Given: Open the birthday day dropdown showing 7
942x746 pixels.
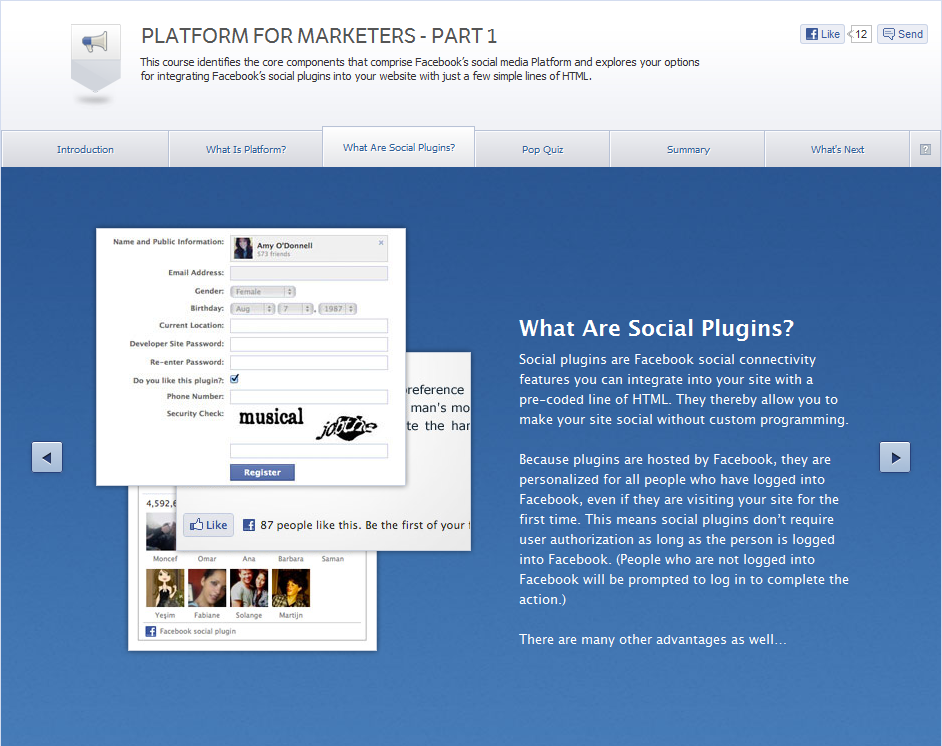Looking at the screenshot, I should click(x=296, y=309).
